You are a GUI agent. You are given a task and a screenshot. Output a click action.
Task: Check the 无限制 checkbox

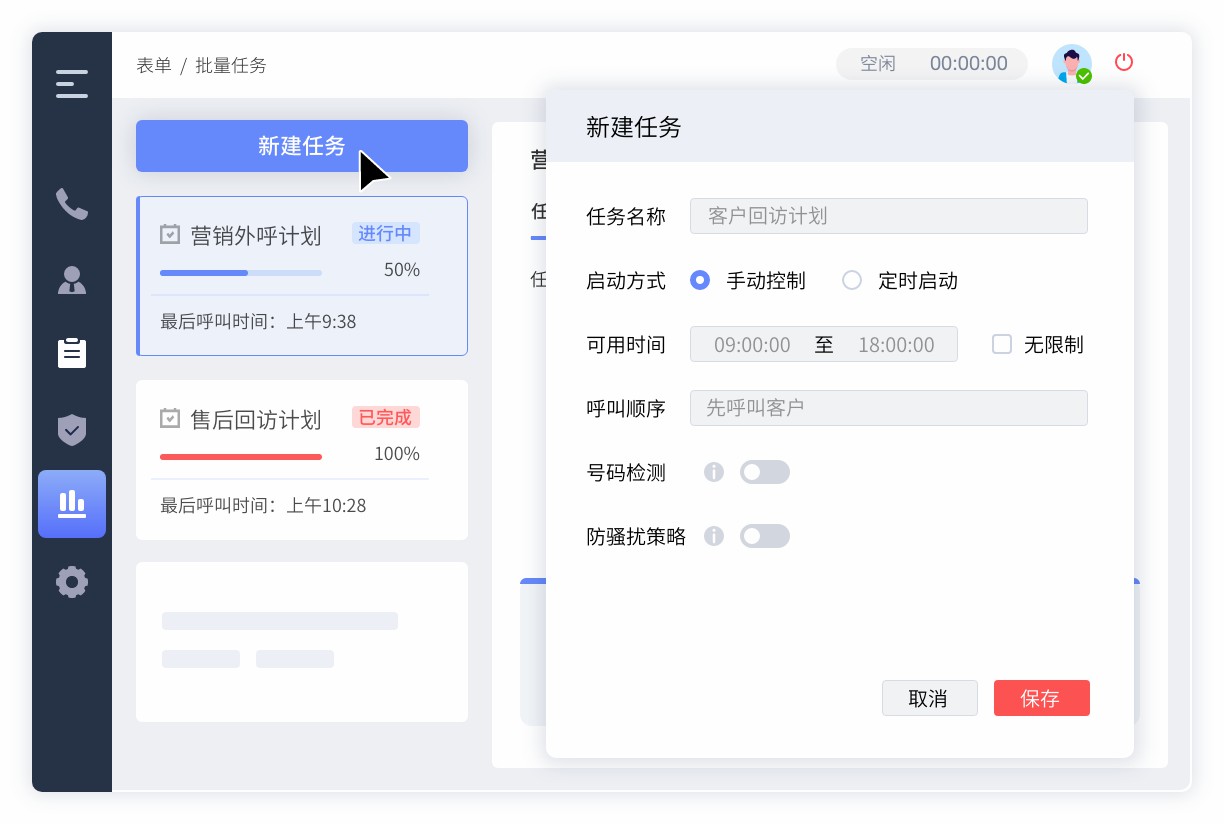pyautogui.click(x=1002, y=344)
